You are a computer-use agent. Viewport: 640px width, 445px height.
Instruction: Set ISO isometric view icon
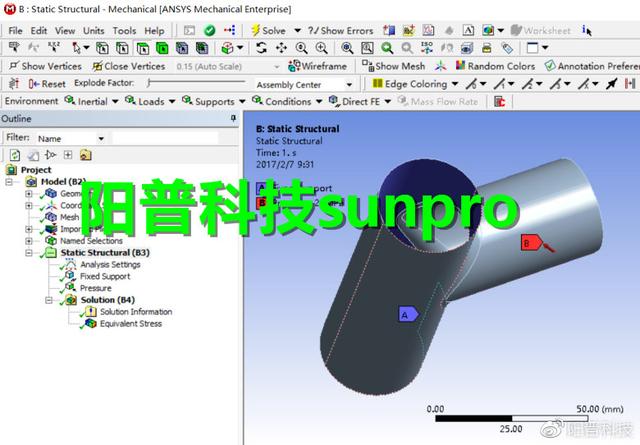(x=427, y=48)
